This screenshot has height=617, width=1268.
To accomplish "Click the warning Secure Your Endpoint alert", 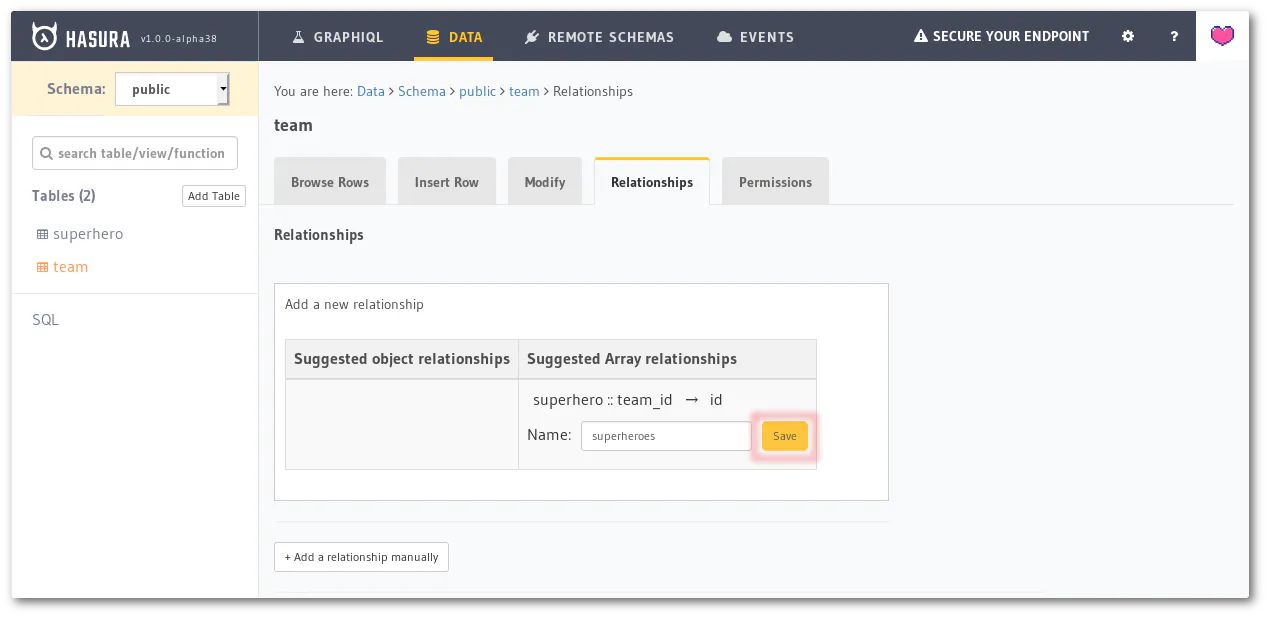I will tap(1001, 36).
